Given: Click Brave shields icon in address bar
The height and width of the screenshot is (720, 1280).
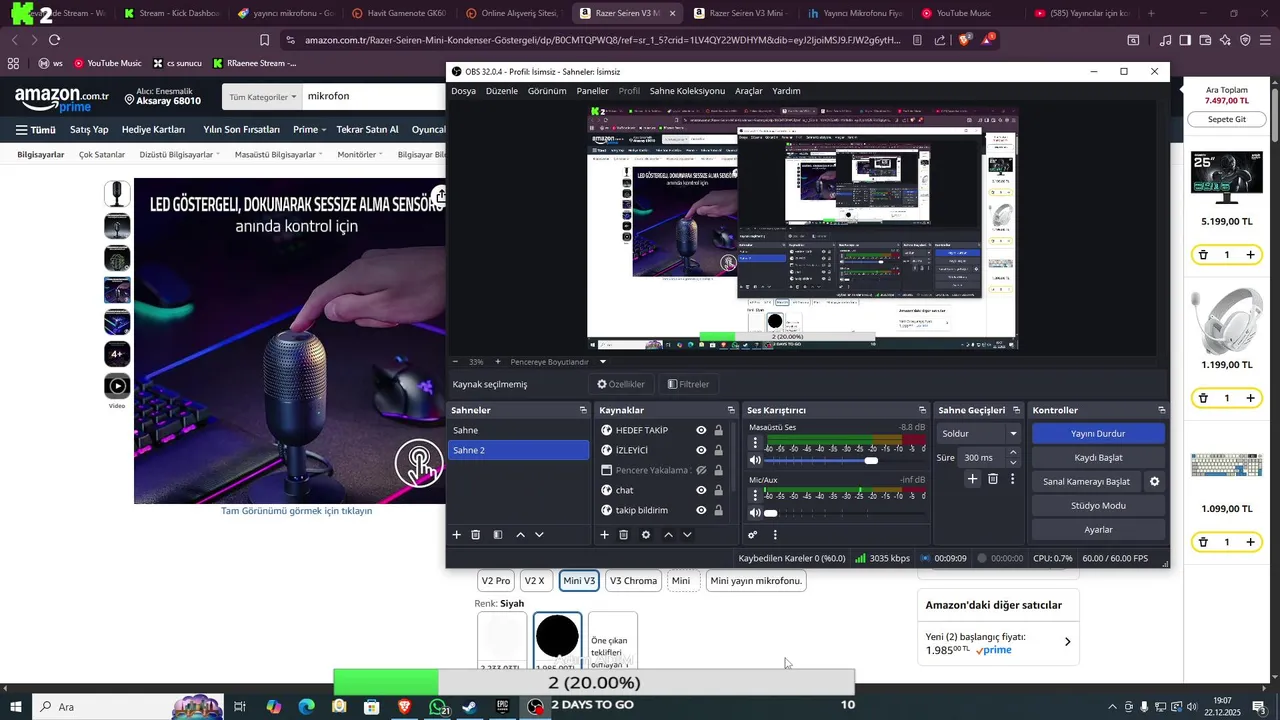Looking at the screenshot, I should [964, 40].
